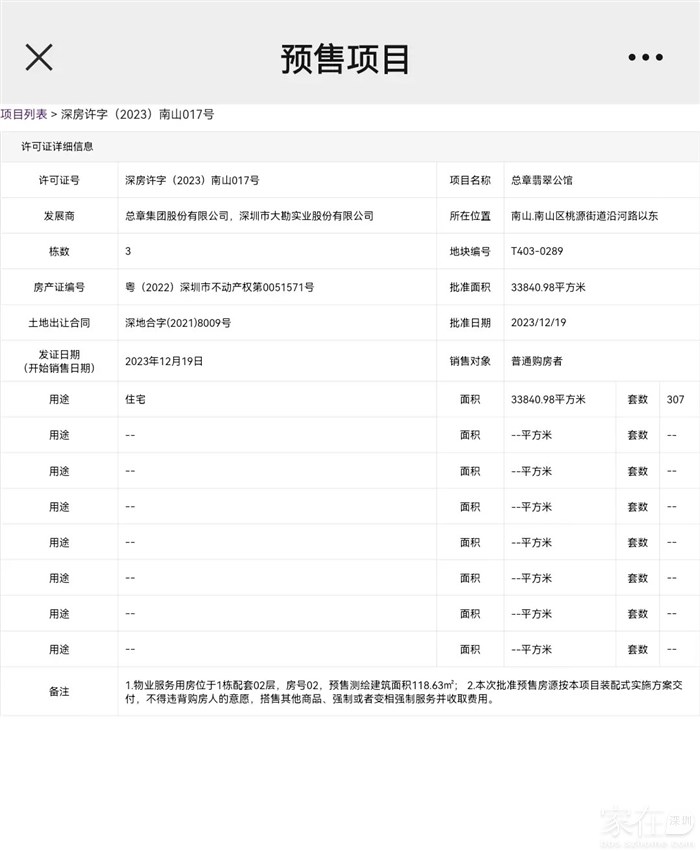Select the 批准面积 value 33840.98平方米

click(x=548, y=288)
